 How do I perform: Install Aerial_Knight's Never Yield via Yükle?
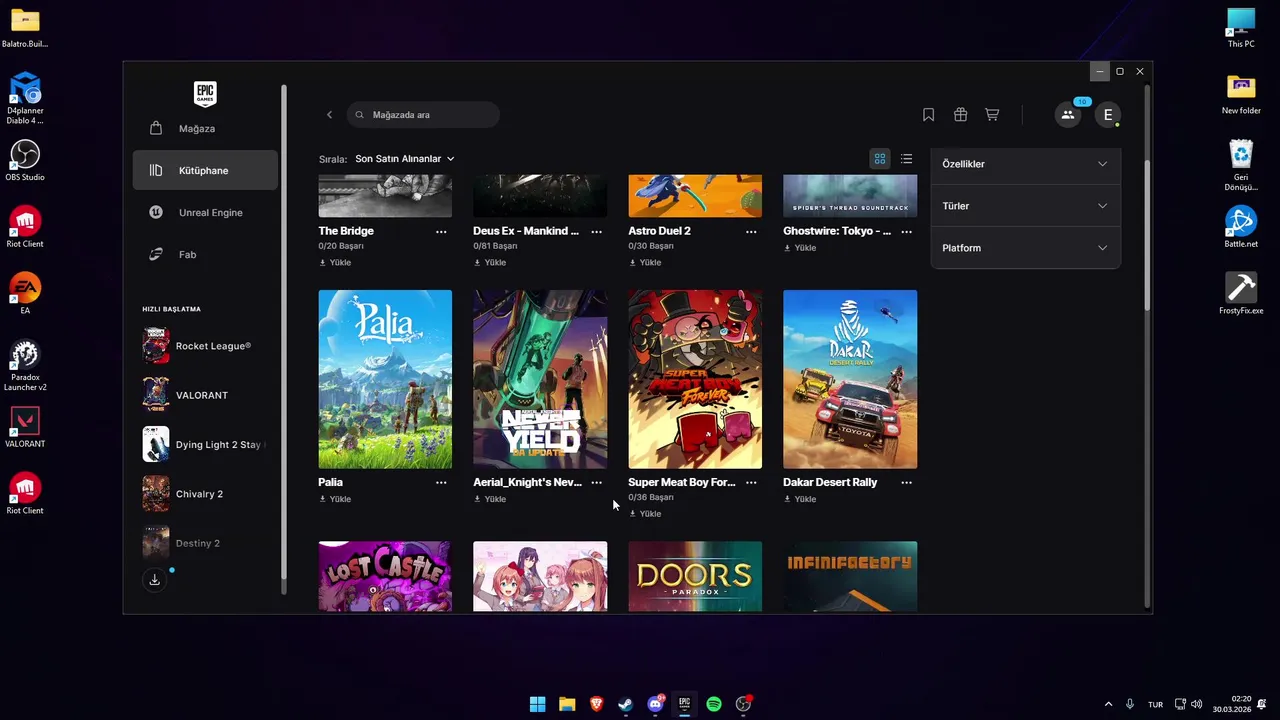(490, 499)
